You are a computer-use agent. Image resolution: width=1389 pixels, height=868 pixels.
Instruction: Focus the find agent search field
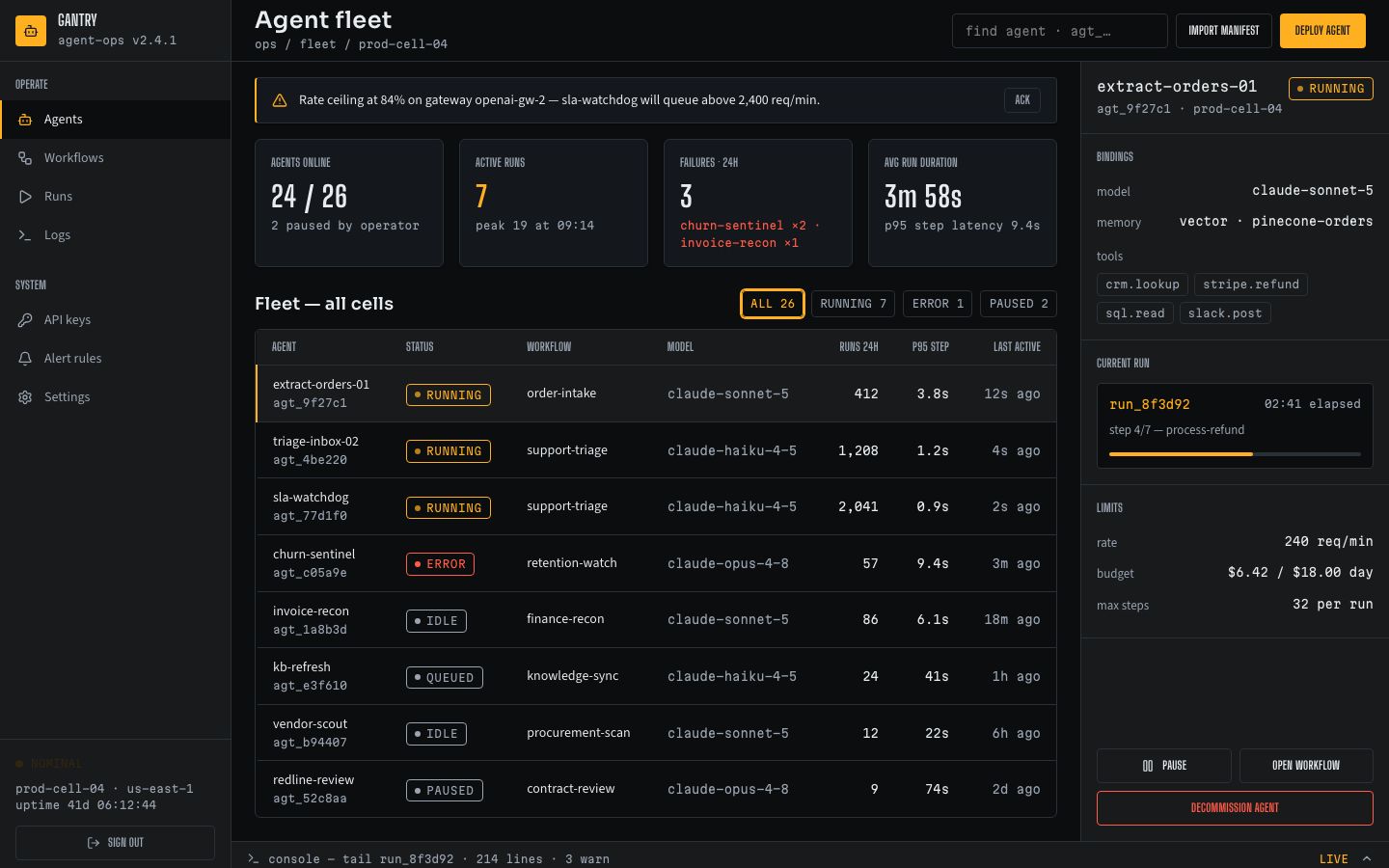(1060, 31)
